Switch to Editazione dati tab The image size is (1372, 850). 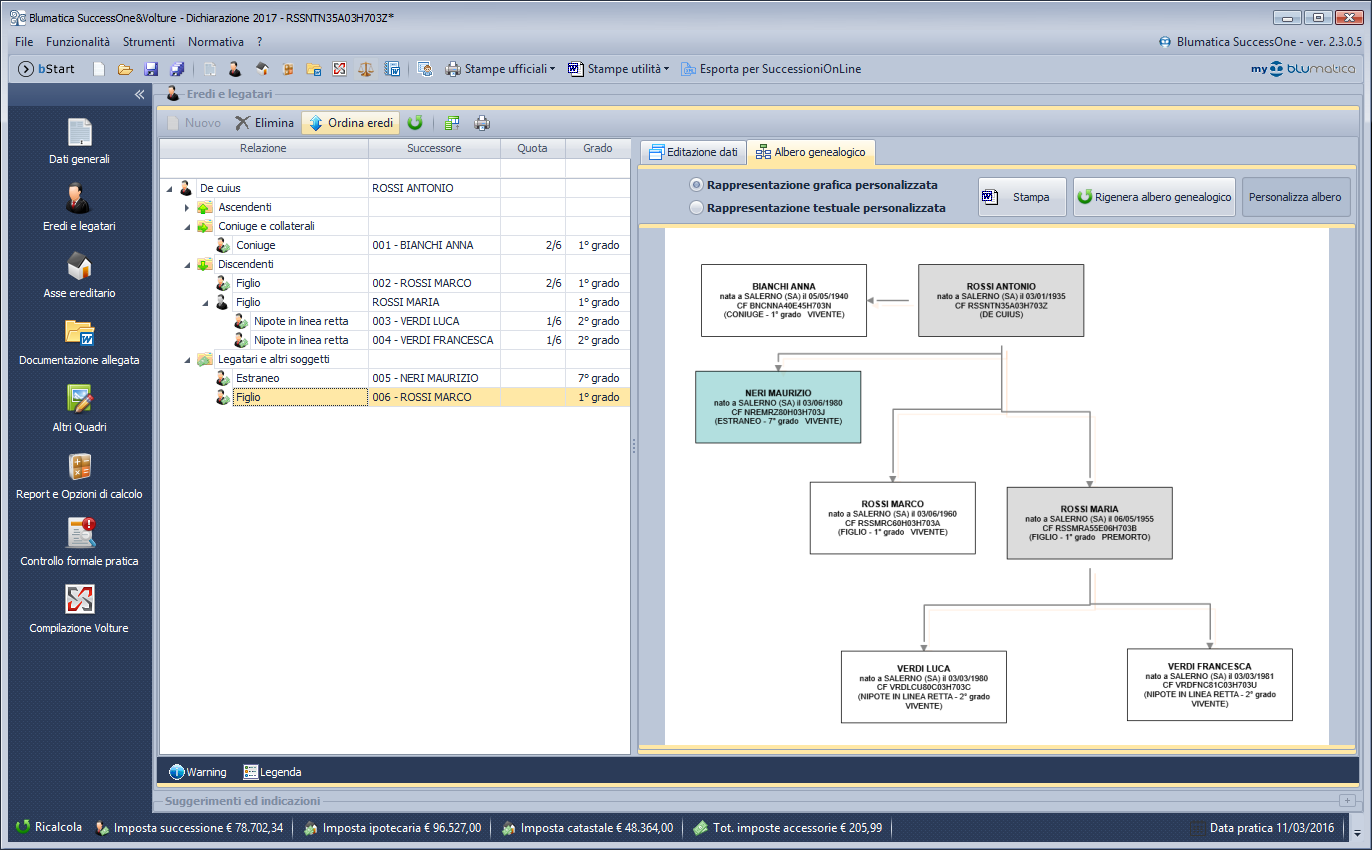[x=693, y=152]
